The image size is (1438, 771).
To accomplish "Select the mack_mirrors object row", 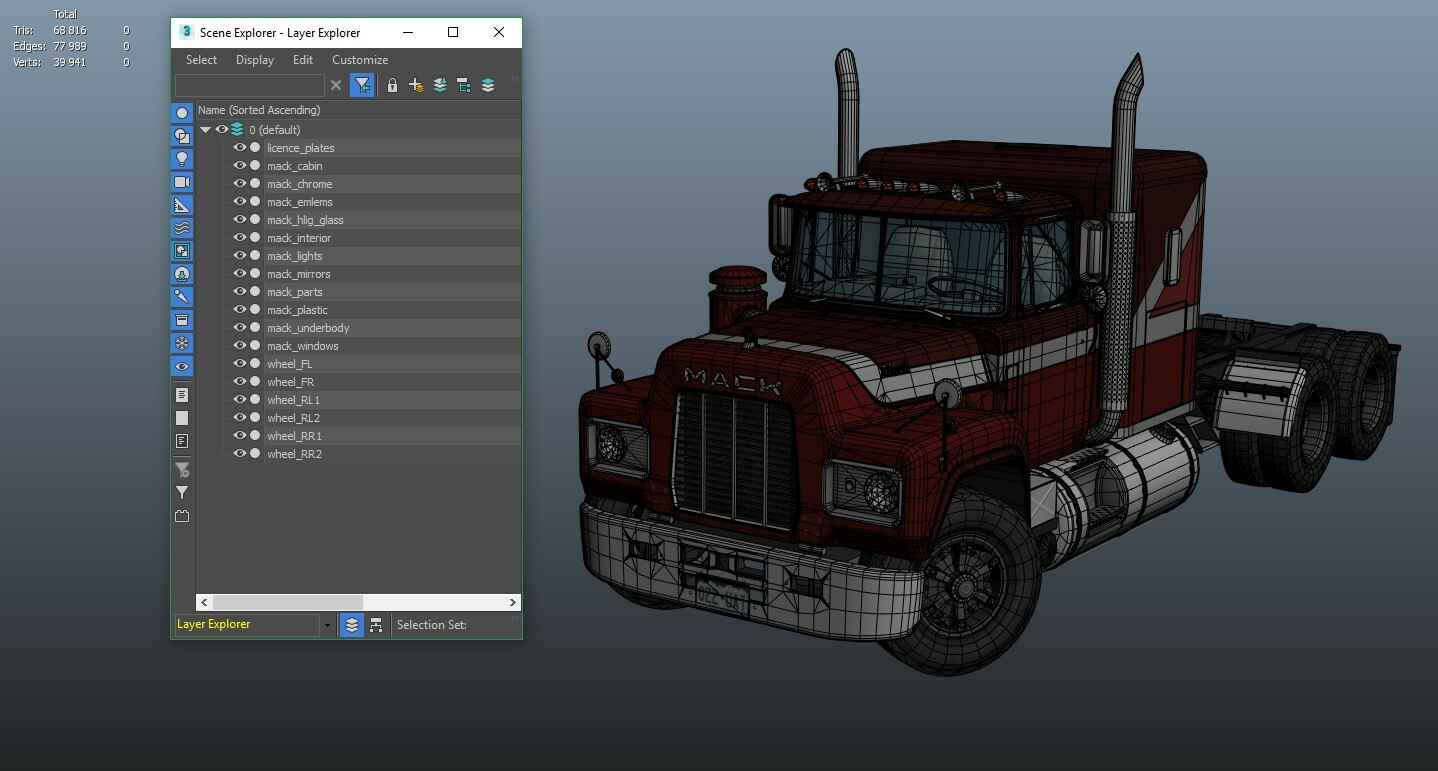I will point(358,274).
